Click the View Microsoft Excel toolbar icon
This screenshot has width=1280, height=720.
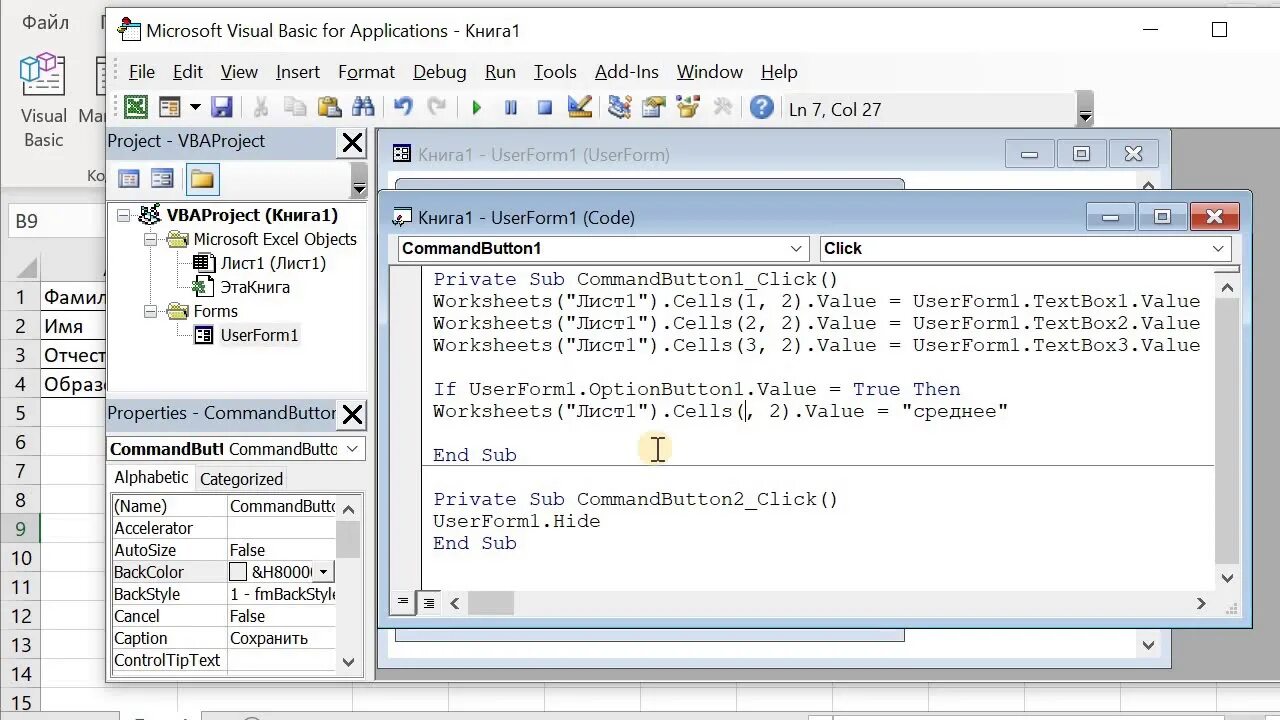pos(136,107)
